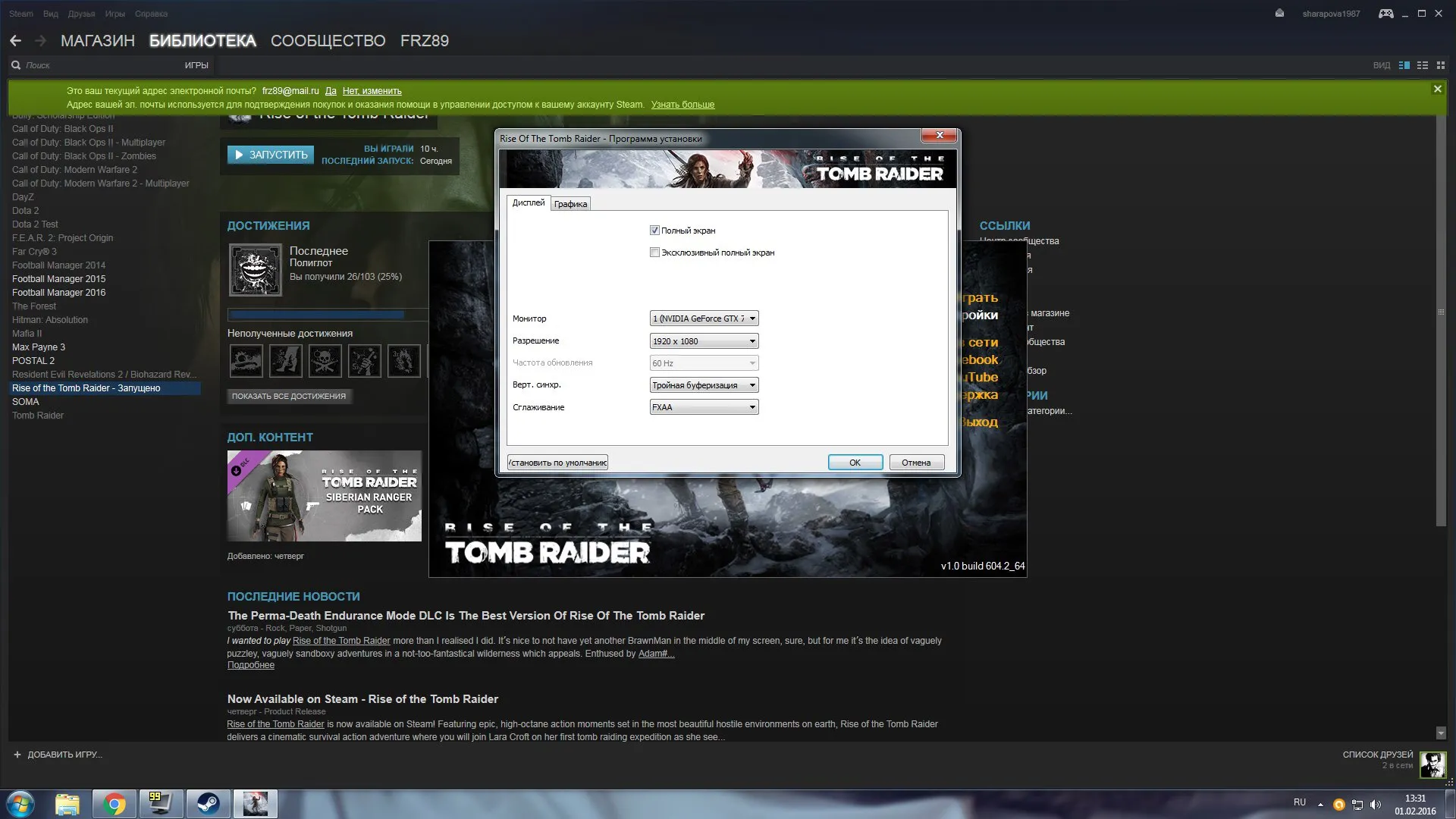Image resolution: width=1456 pixels, height=819 pixels.
Task: Launch Google Chrome from the taskbar
Action: pos(115,804)
